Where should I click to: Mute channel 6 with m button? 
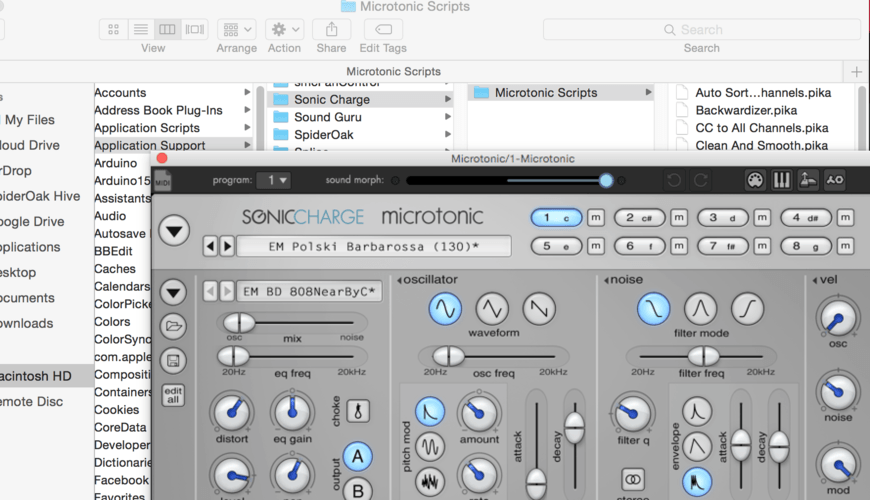679,246
